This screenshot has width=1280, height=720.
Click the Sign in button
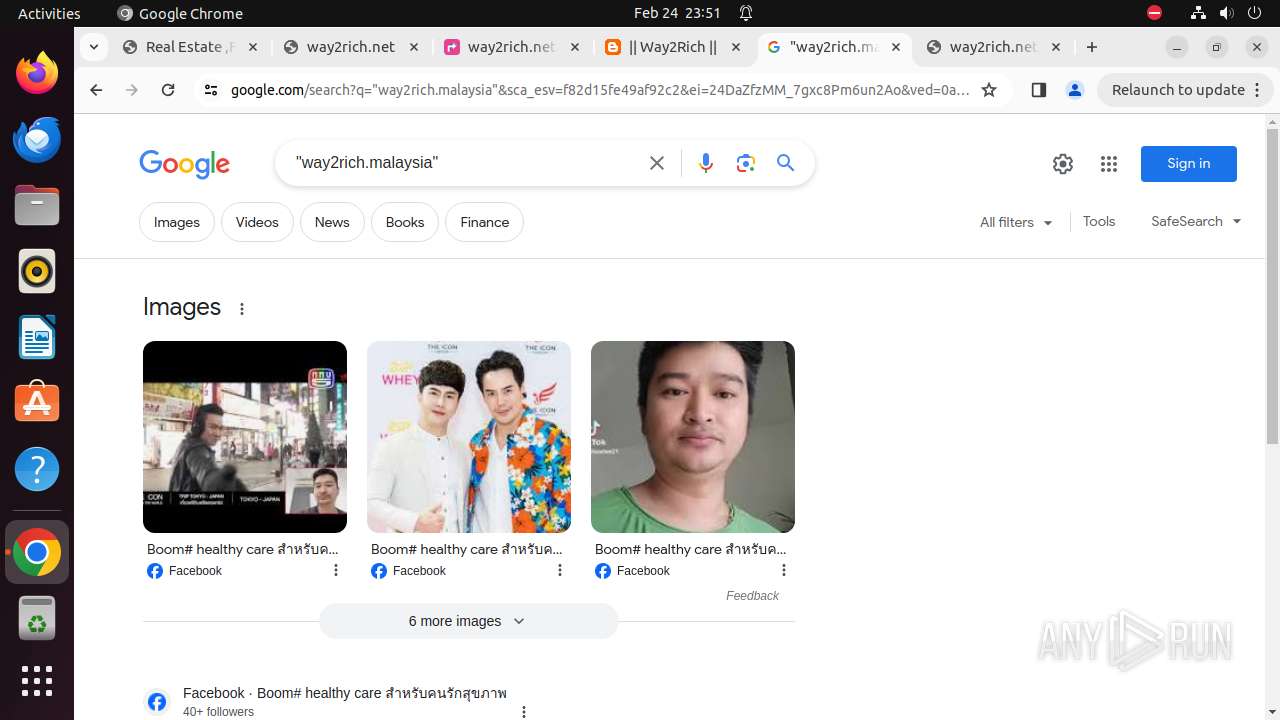tap(1189, 164)
